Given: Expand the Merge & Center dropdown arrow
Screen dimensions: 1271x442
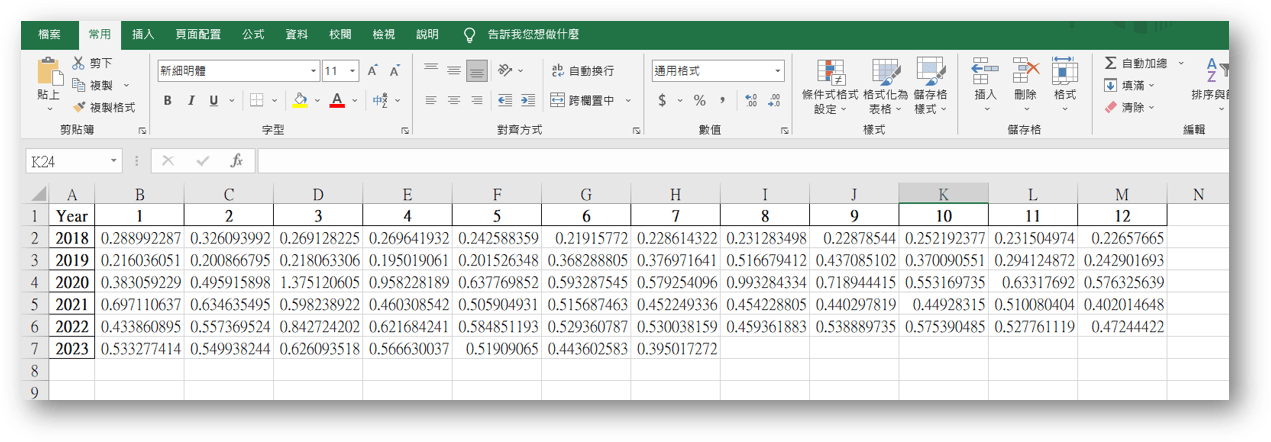Looking at the screenshot, I should tap(628, 100).
